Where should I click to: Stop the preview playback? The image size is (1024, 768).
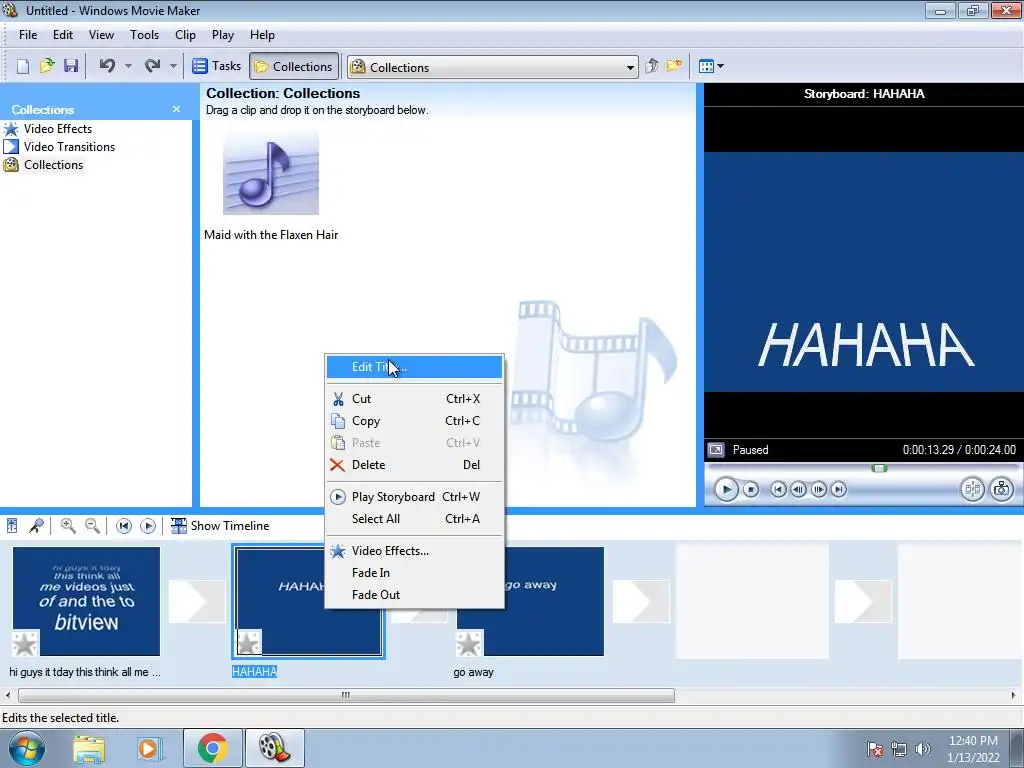coord(751,489)
